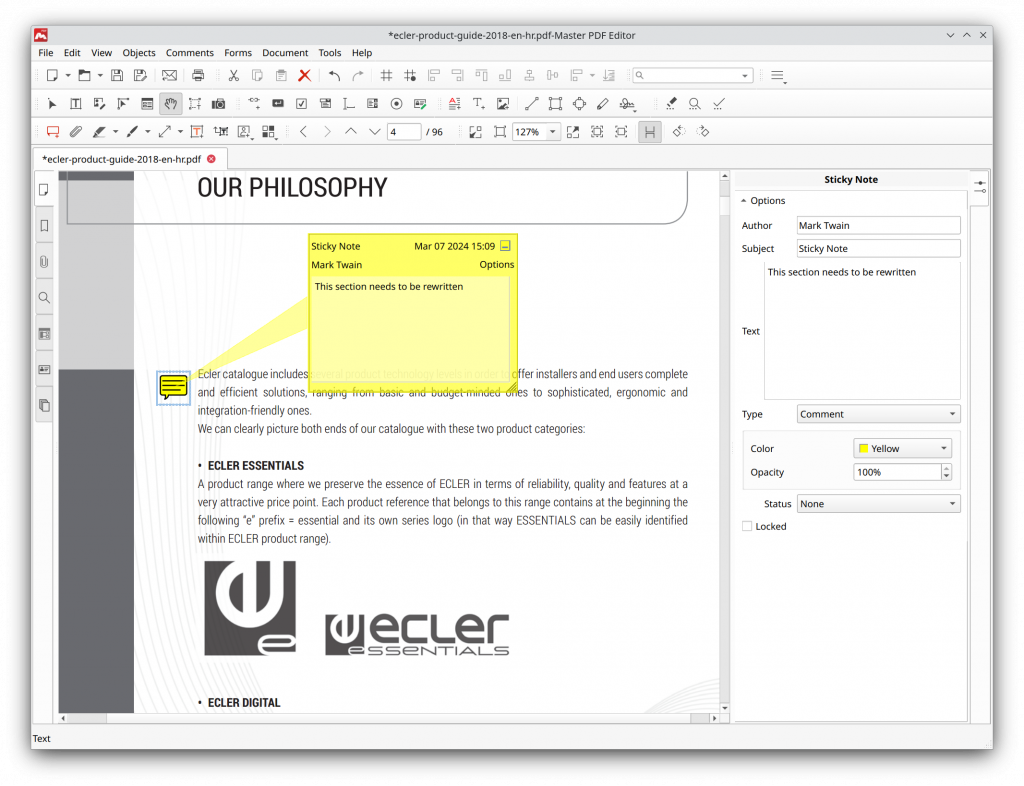Select the Sticky Note annotation tool

(53, 131)
